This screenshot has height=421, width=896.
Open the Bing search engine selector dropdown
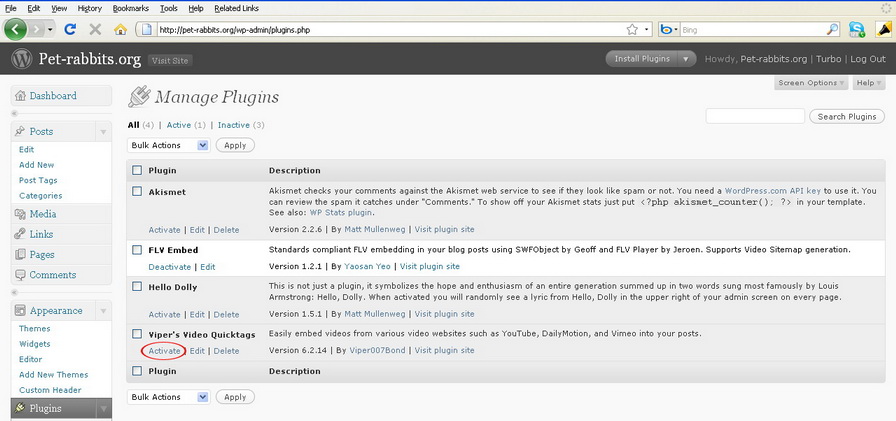coord(668,30)
